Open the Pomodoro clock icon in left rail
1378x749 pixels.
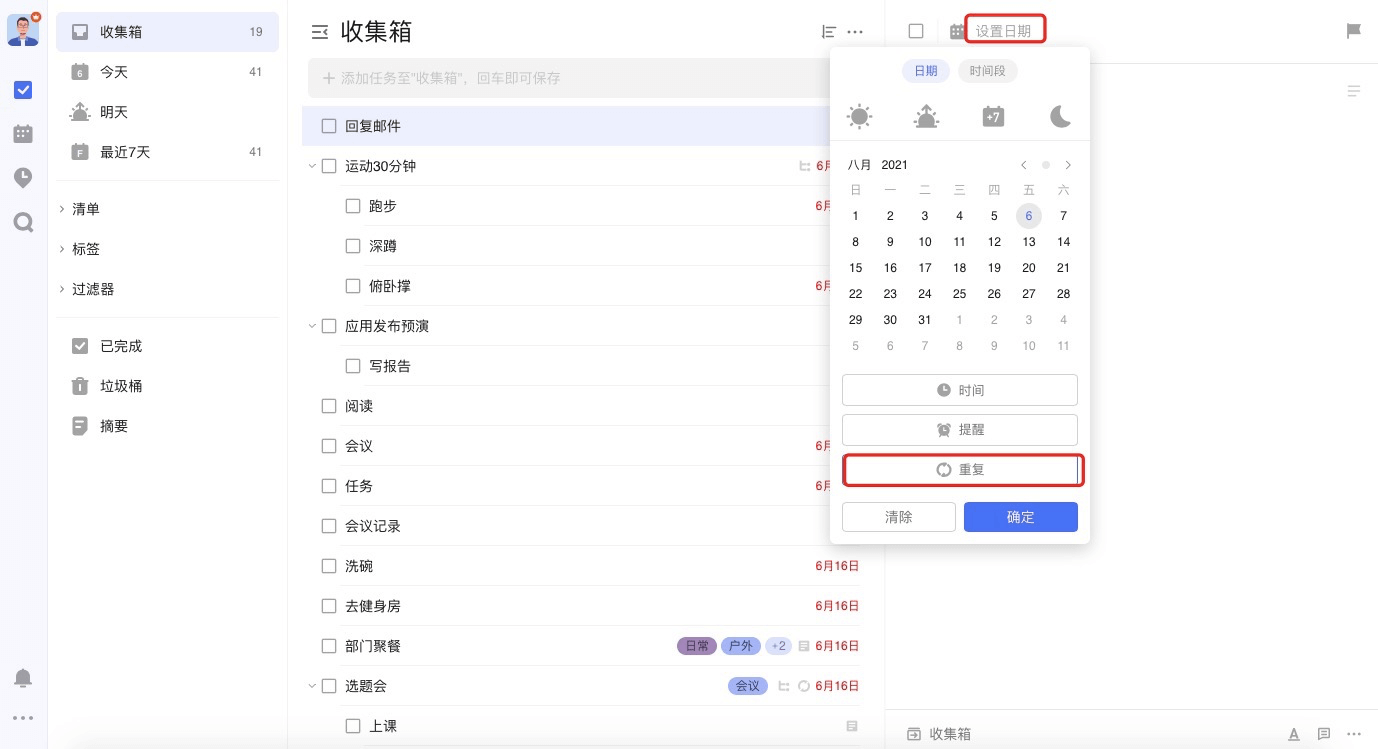point(23,177)
